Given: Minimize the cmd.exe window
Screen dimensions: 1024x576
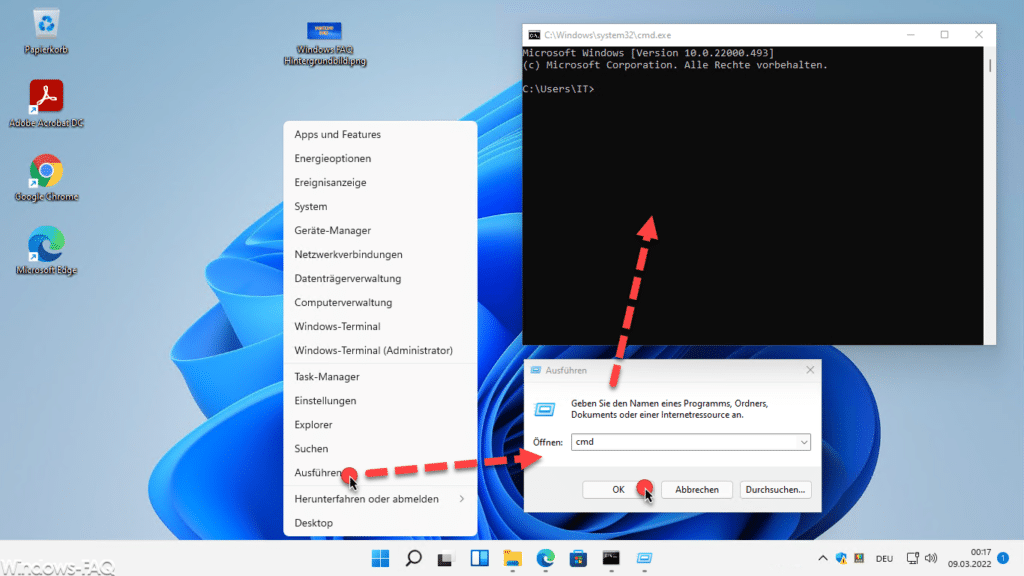Looking at the screenshot, I should click(x=910, y=35).
